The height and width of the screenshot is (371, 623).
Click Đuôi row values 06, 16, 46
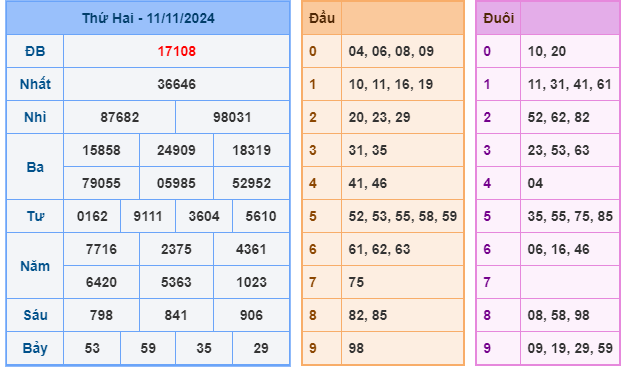pos(559,249)
